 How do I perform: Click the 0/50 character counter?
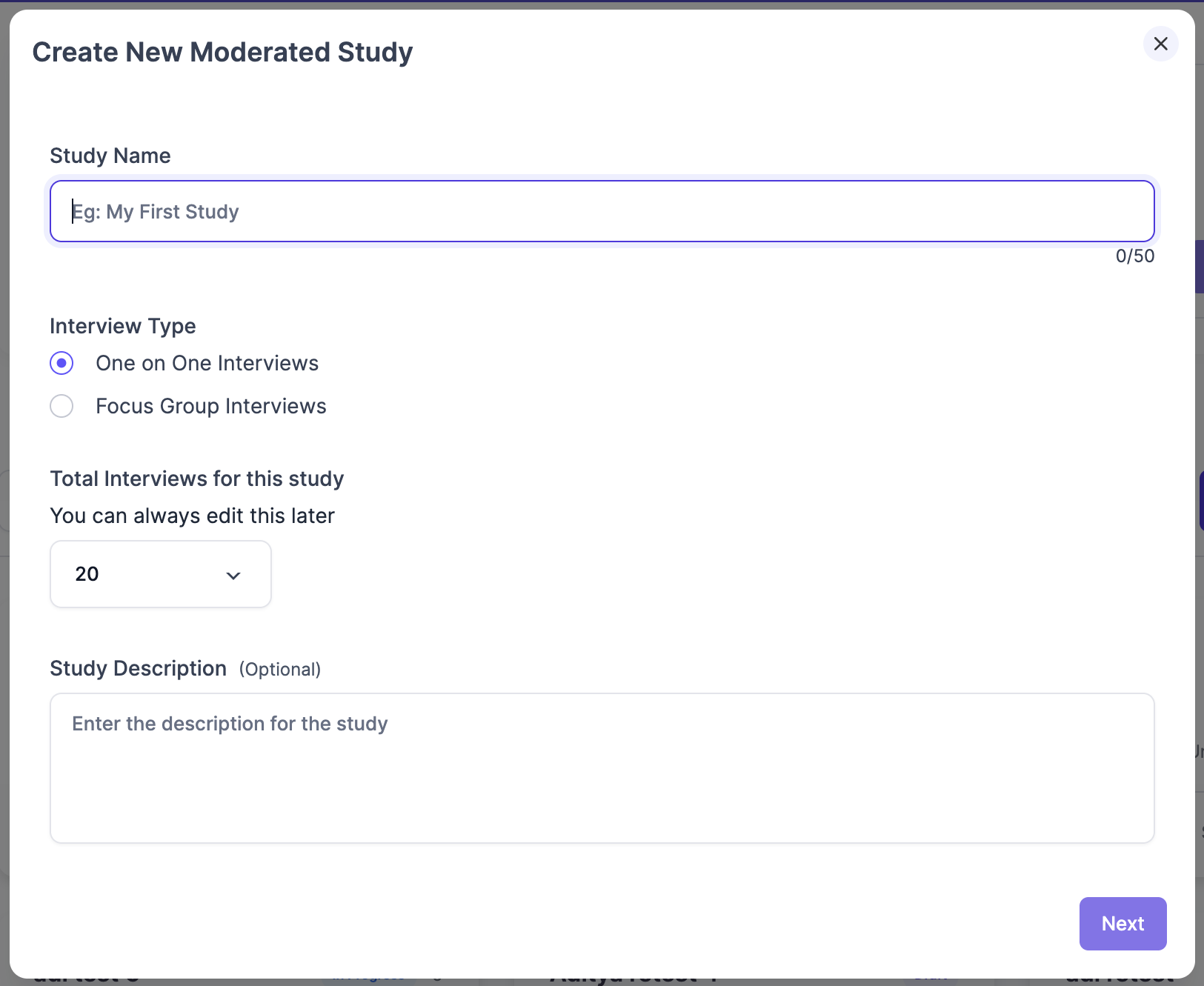1134,256
